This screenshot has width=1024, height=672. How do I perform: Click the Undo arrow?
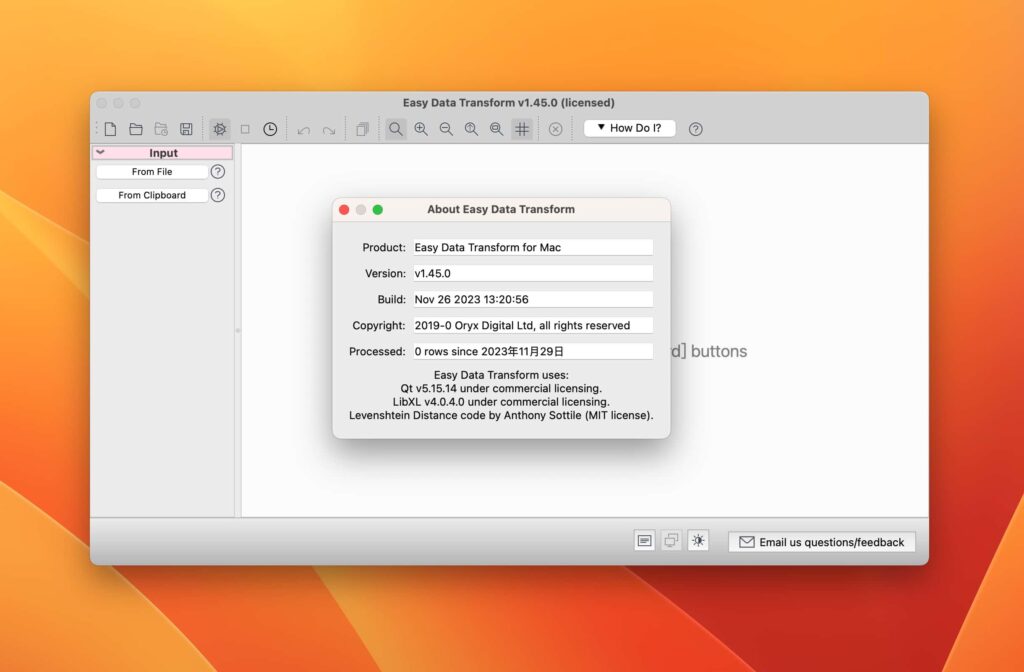tap(302, 129)
